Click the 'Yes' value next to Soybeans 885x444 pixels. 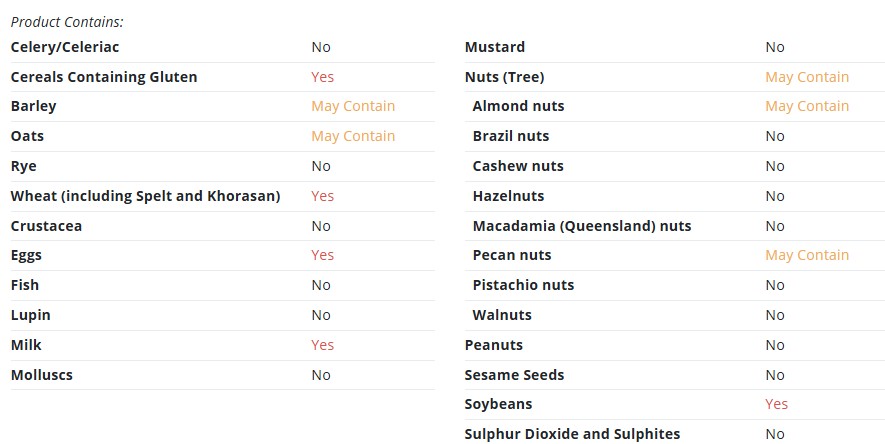pyautogui.click(x=777, y=405)
